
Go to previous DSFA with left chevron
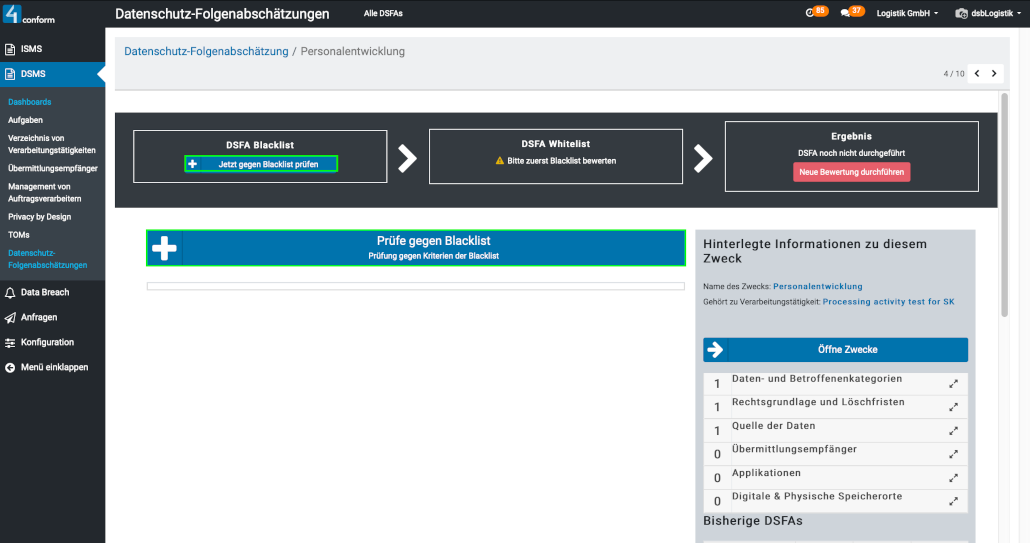click(x=976, y=73)
